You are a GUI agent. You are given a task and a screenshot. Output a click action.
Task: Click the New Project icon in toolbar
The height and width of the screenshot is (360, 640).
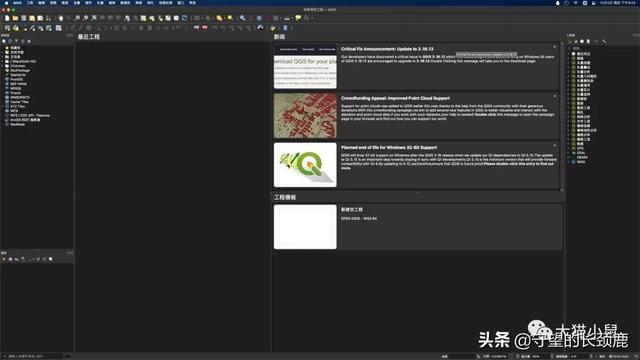pos(7,18)
